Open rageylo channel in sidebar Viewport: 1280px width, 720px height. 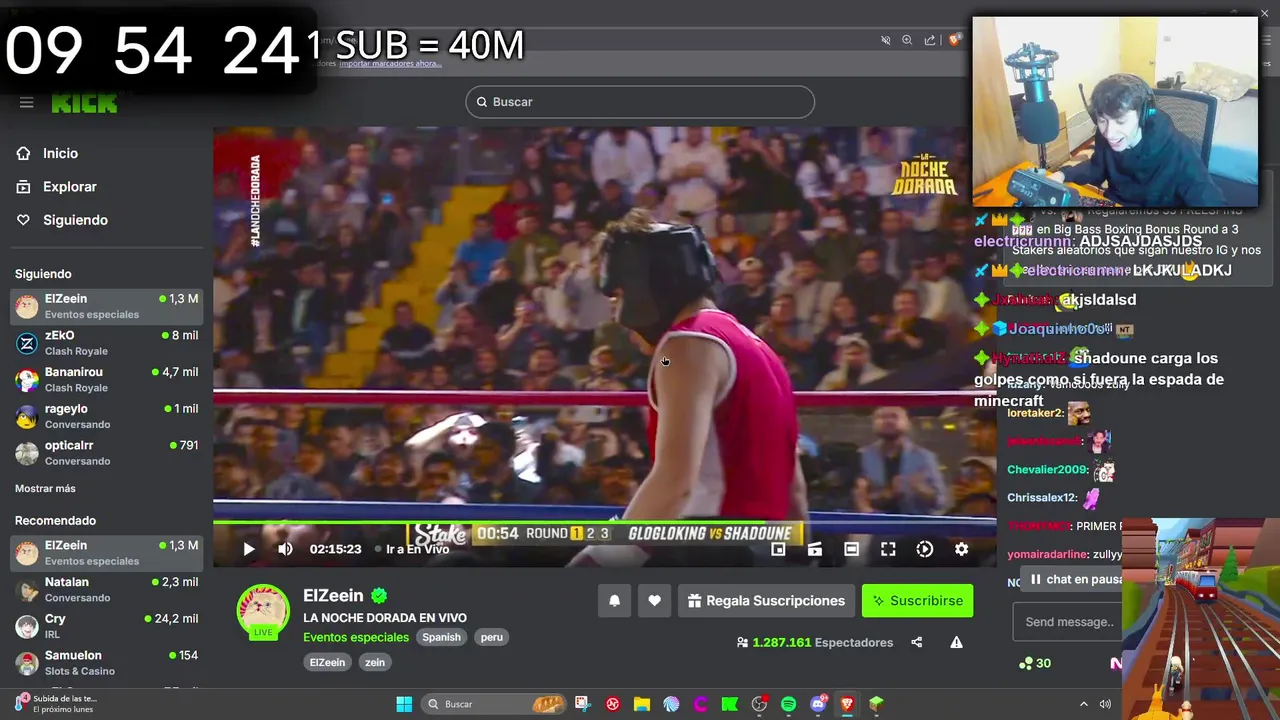pos(106,416)
